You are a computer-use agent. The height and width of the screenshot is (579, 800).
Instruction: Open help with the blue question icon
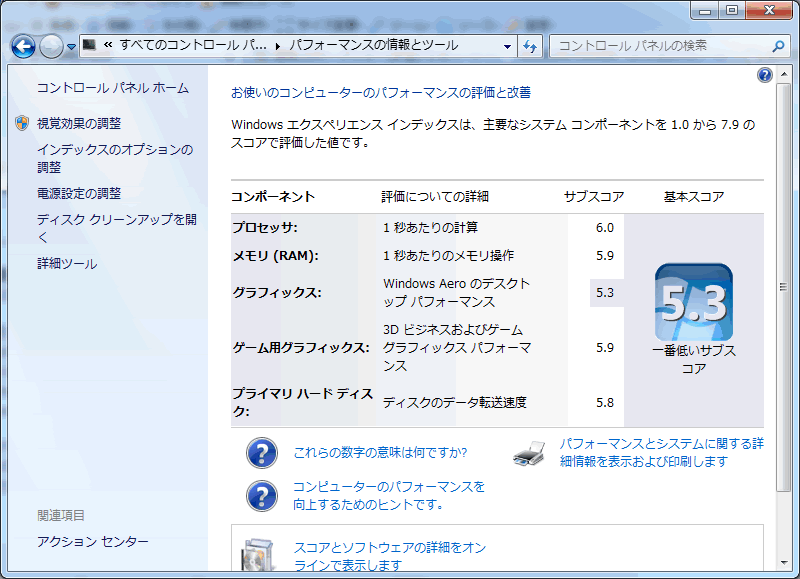click(764, 75)
